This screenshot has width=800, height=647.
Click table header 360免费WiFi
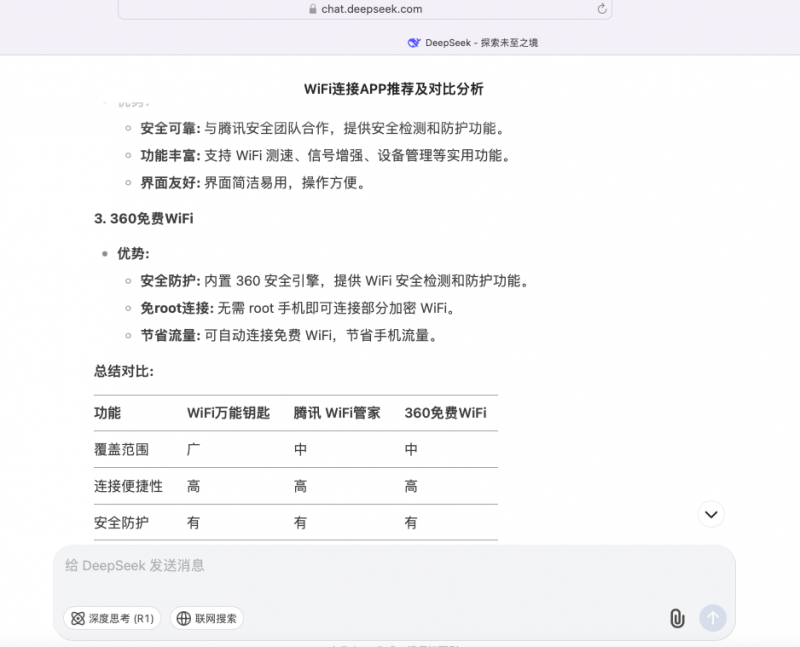coord(445,413)
